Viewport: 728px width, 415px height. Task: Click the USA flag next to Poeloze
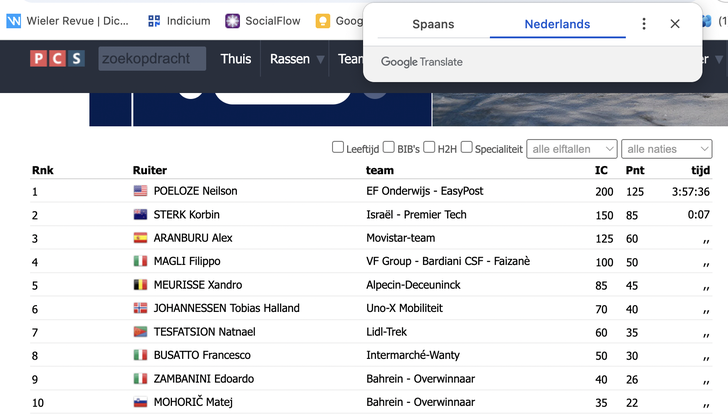point(140,191)
